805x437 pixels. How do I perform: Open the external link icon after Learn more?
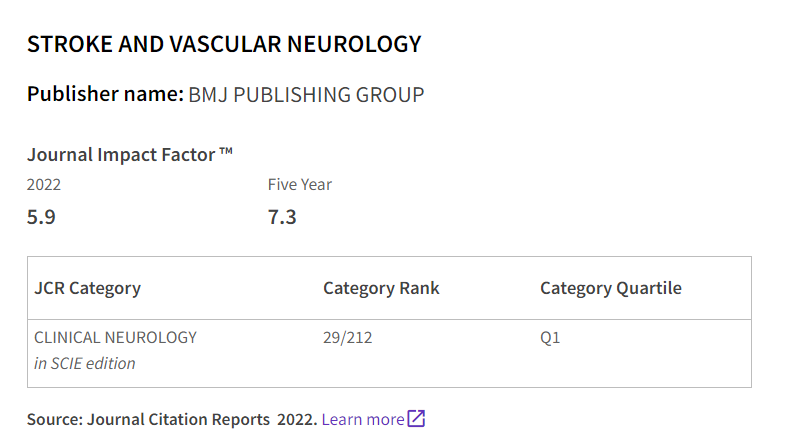416,419
